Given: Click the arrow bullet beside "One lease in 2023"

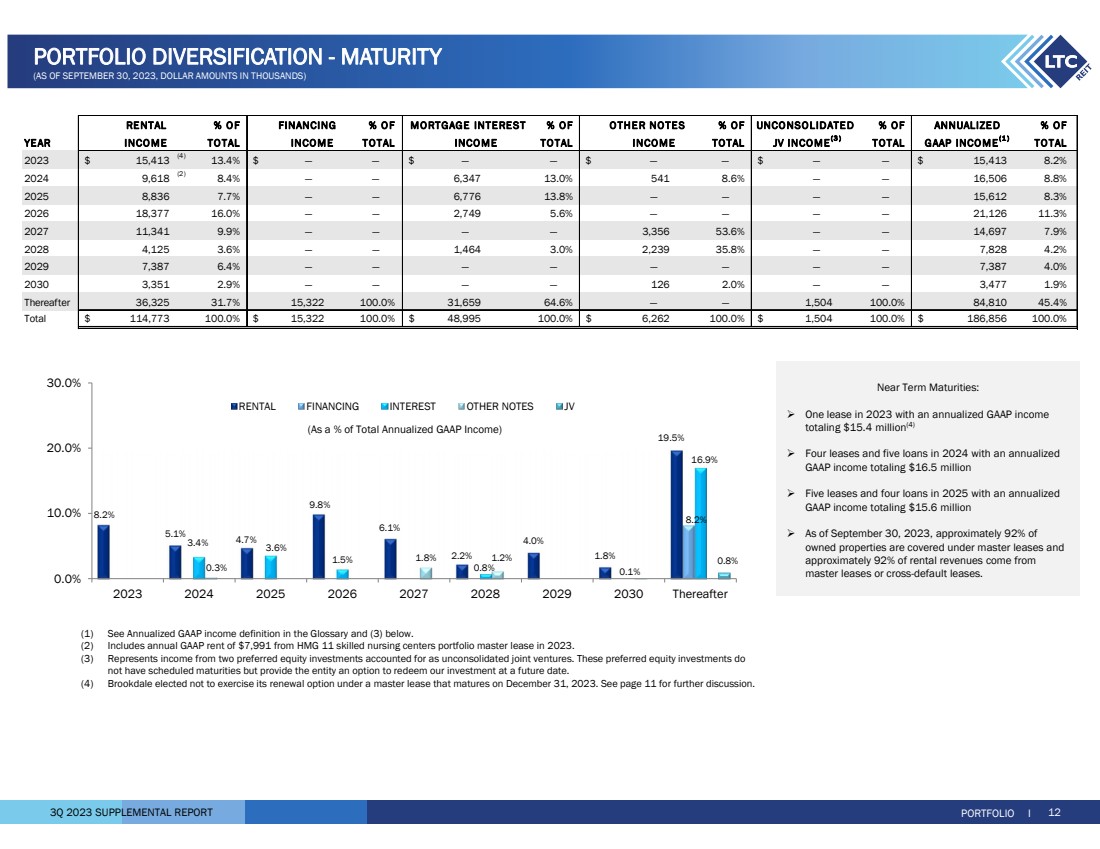Looking at the screenshot, I should (x=792, y=414).
